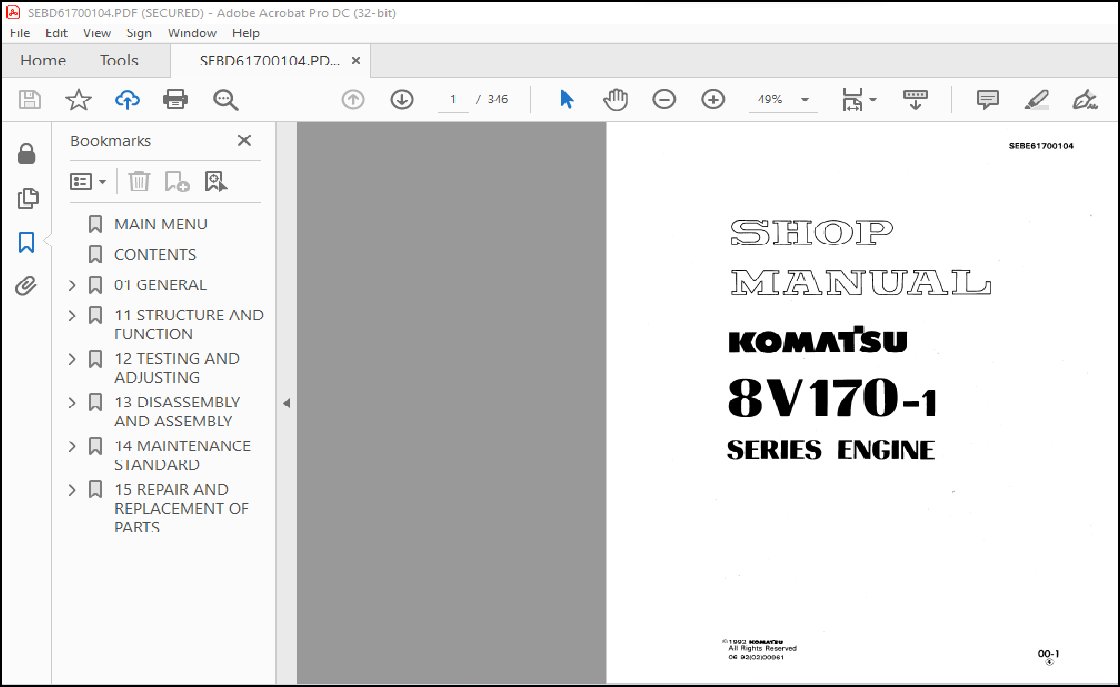Open security settings lock icon
The height and width of the screenshot is (687, 1120).
pyautogui.click(x=26, y=154)
